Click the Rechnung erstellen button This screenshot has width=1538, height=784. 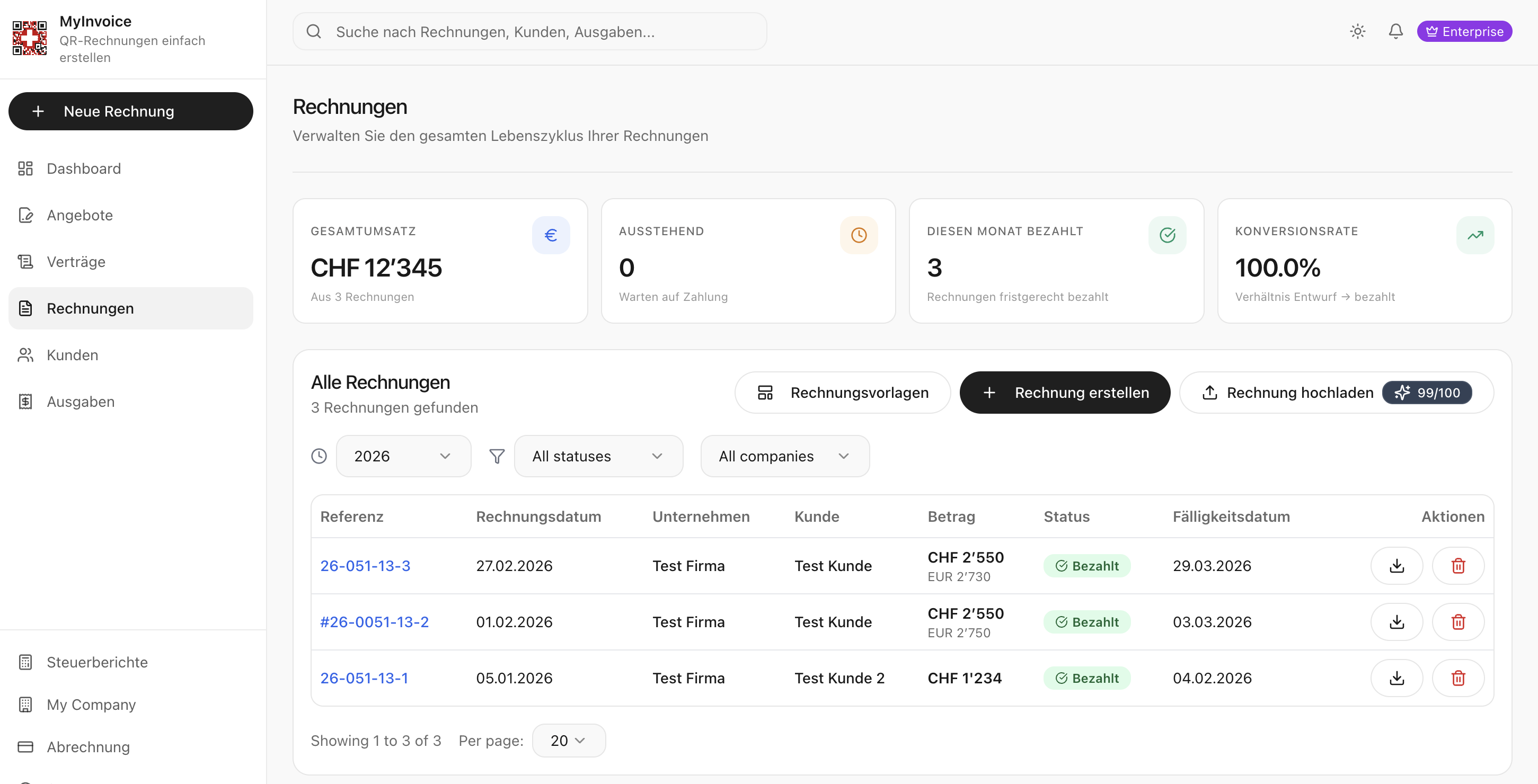(1064, 393)
